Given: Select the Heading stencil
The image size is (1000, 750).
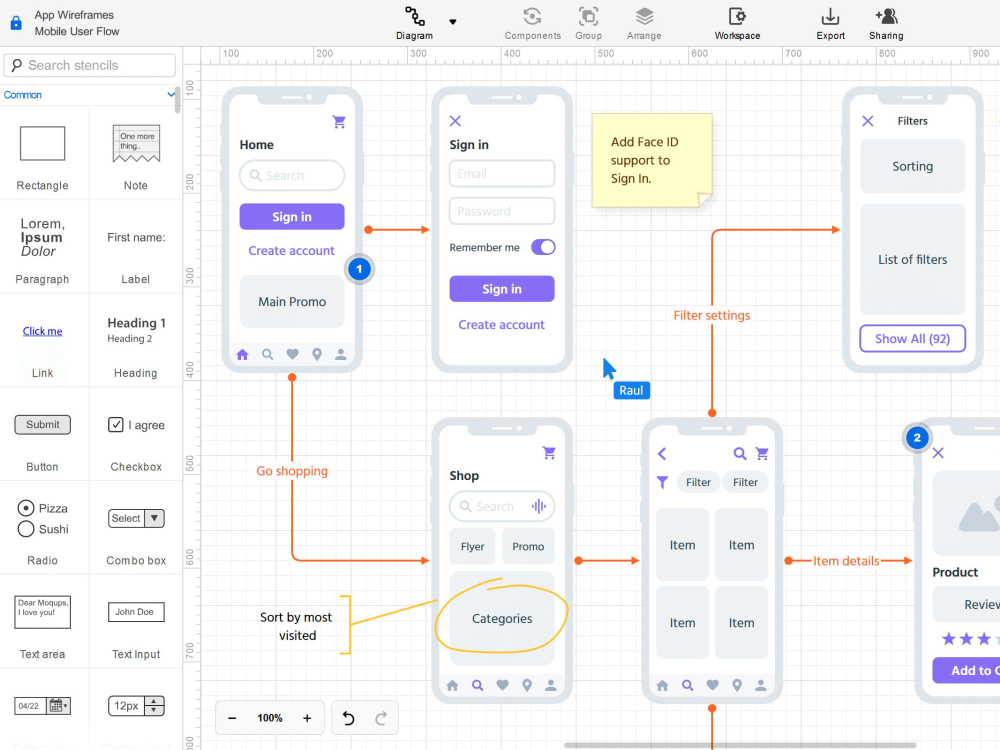Looking at the screenshot, I should coord(136,330).
